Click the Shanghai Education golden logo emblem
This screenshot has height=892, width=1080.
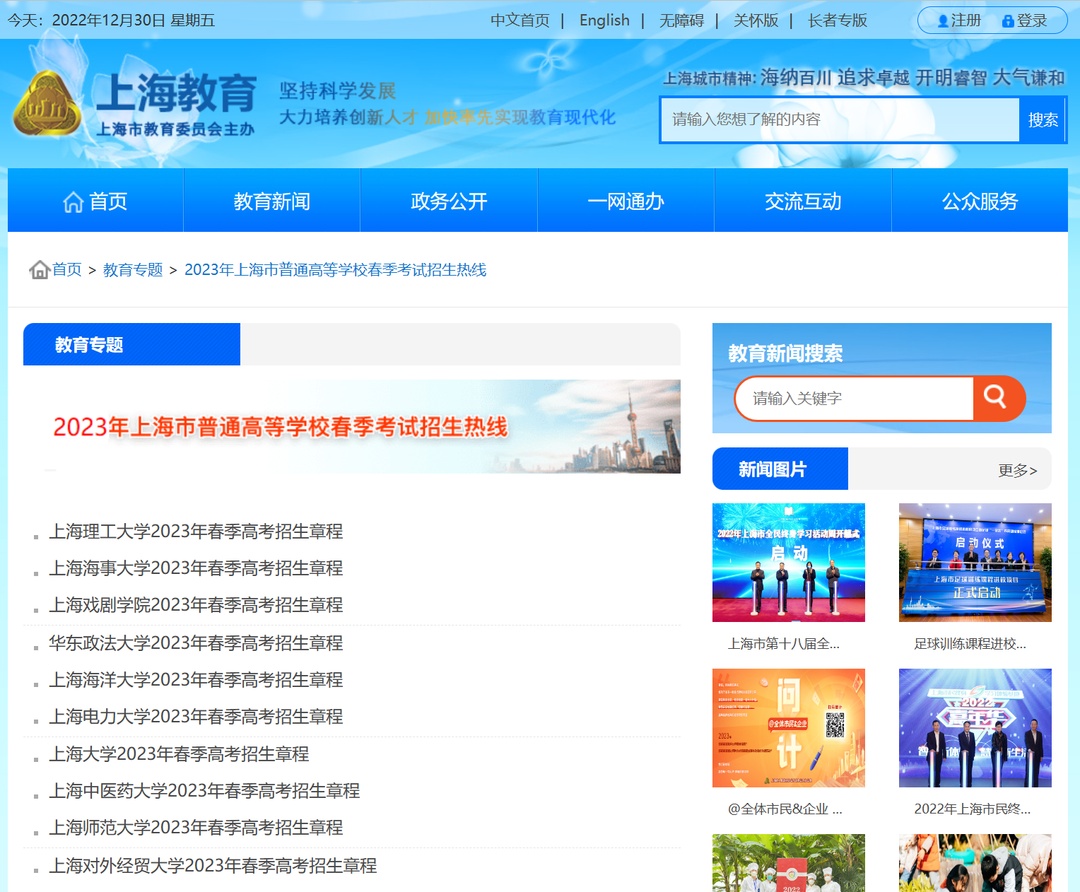click(x=47, y=103)
